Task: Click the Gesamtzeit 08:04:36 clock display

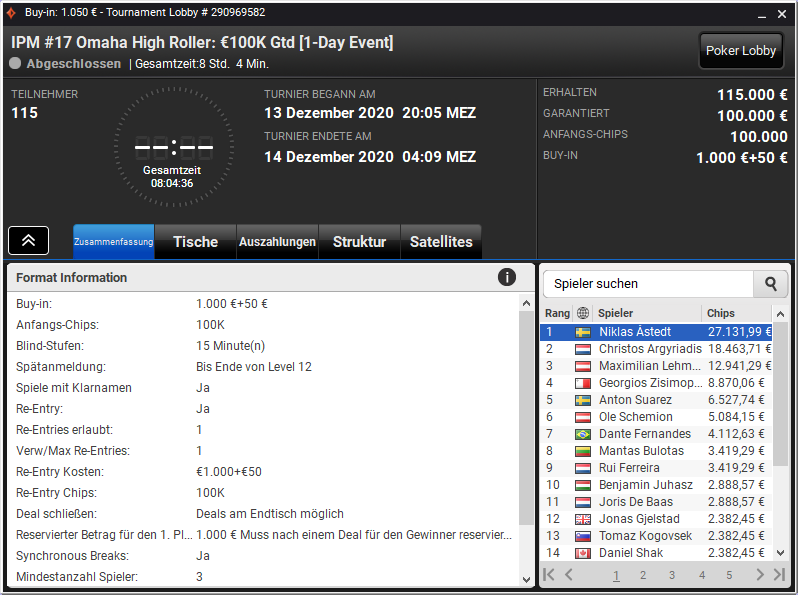Action: click(x=172, y=177)
